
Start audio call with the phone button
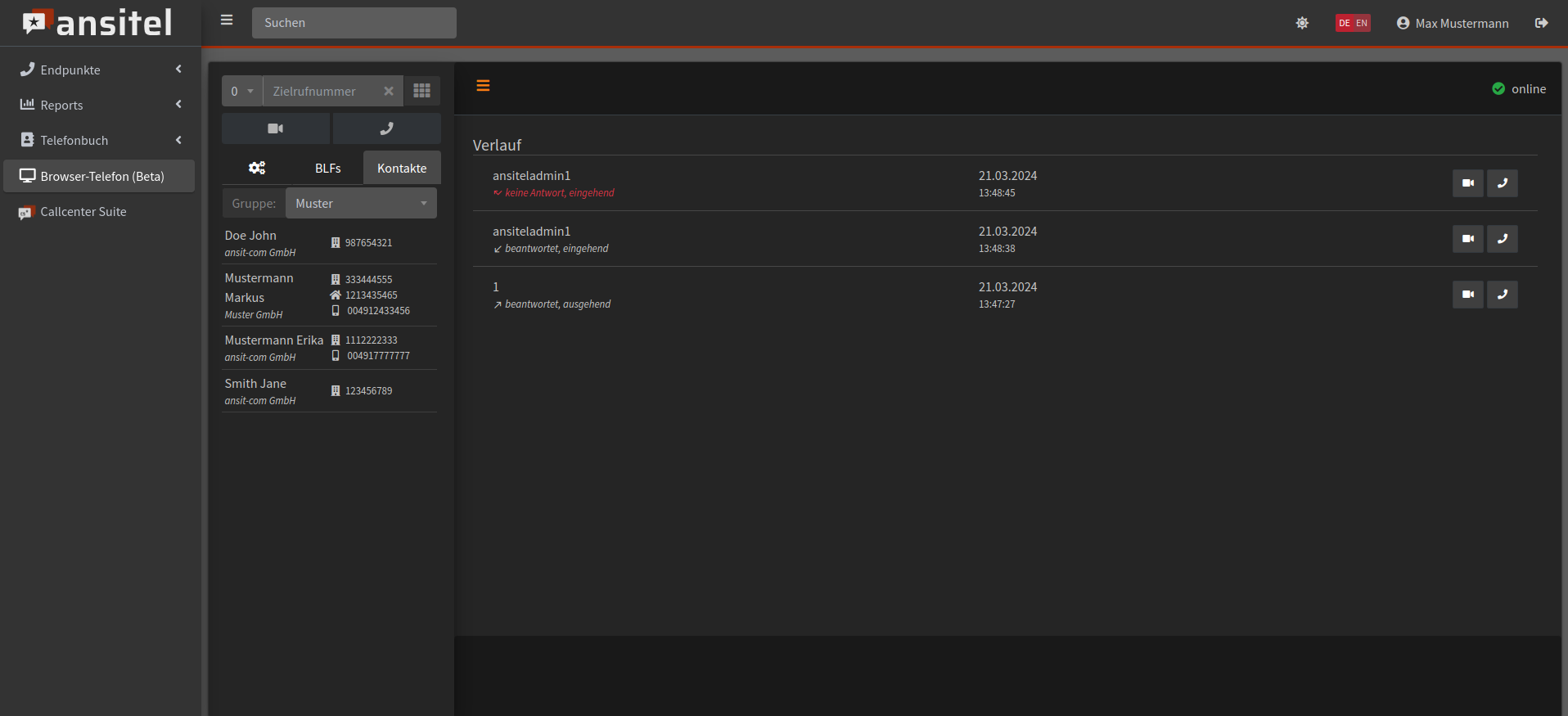pyautogui.click(x=386, y=128)
